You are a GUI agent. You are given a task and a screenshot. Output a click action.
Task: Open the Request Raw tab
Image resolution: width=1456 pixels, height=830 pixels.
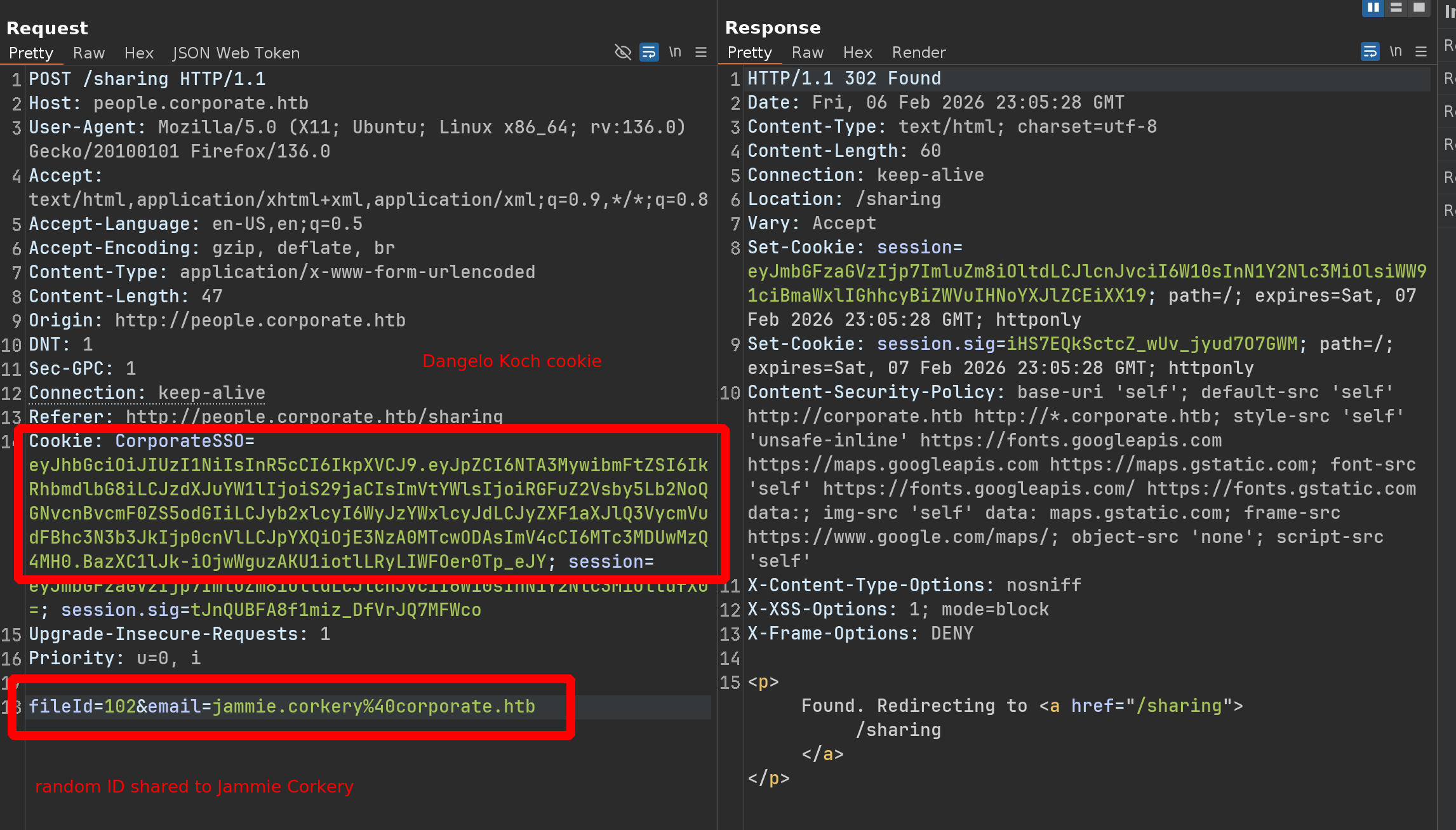coord(88,53)
